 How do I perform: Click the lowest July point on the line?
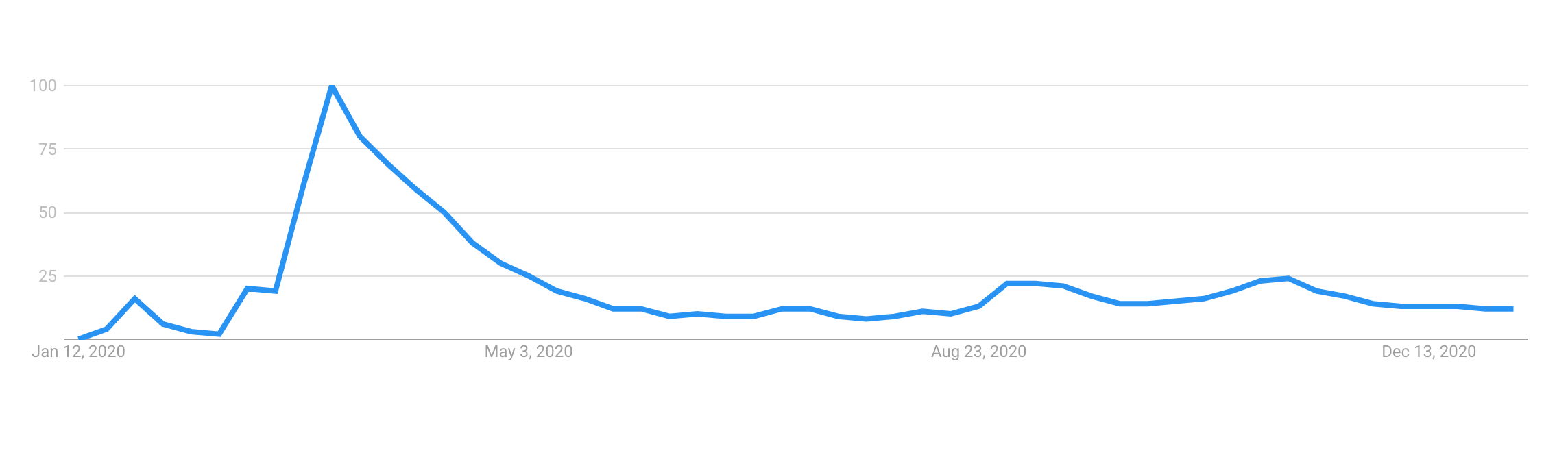[x=866, y=319]
